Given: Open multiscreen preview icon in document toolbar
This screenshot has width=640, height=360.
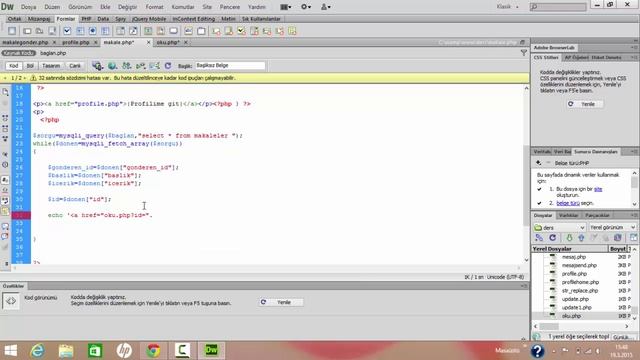Looking at the screenshot, I should 97,66.
